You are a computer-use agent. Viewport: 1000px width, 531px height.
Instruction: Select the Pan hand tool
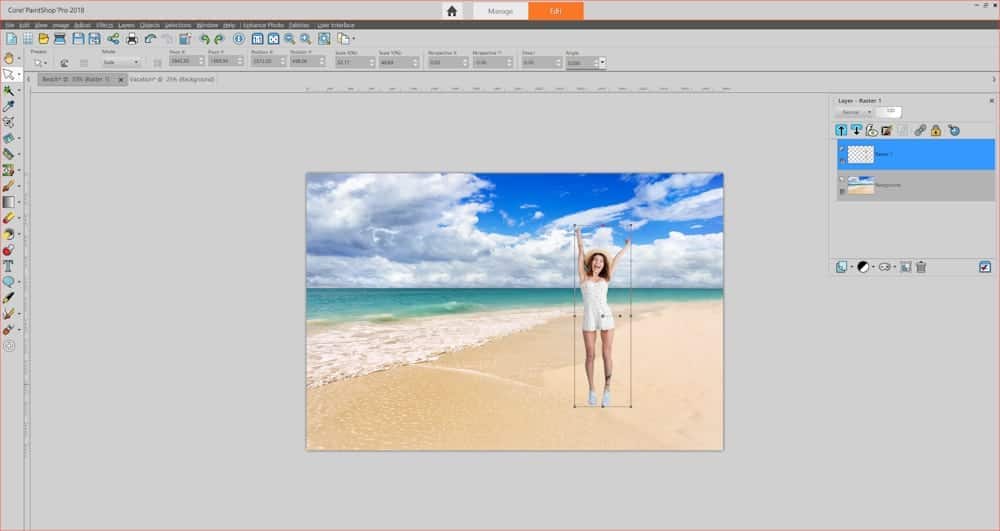click(9, 58)
